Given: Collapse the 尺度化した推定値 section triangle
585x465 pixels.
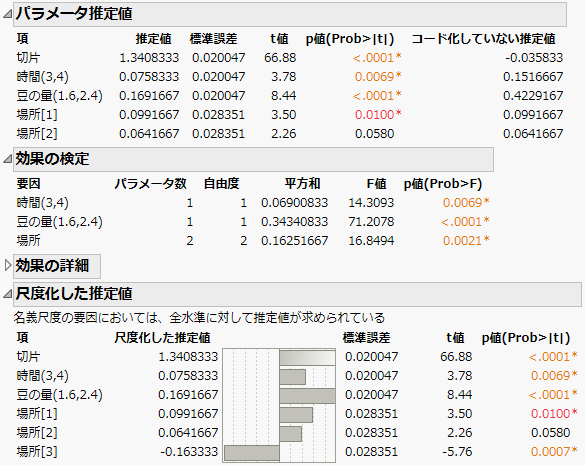Looking at the screenshot, I should 7,294.
